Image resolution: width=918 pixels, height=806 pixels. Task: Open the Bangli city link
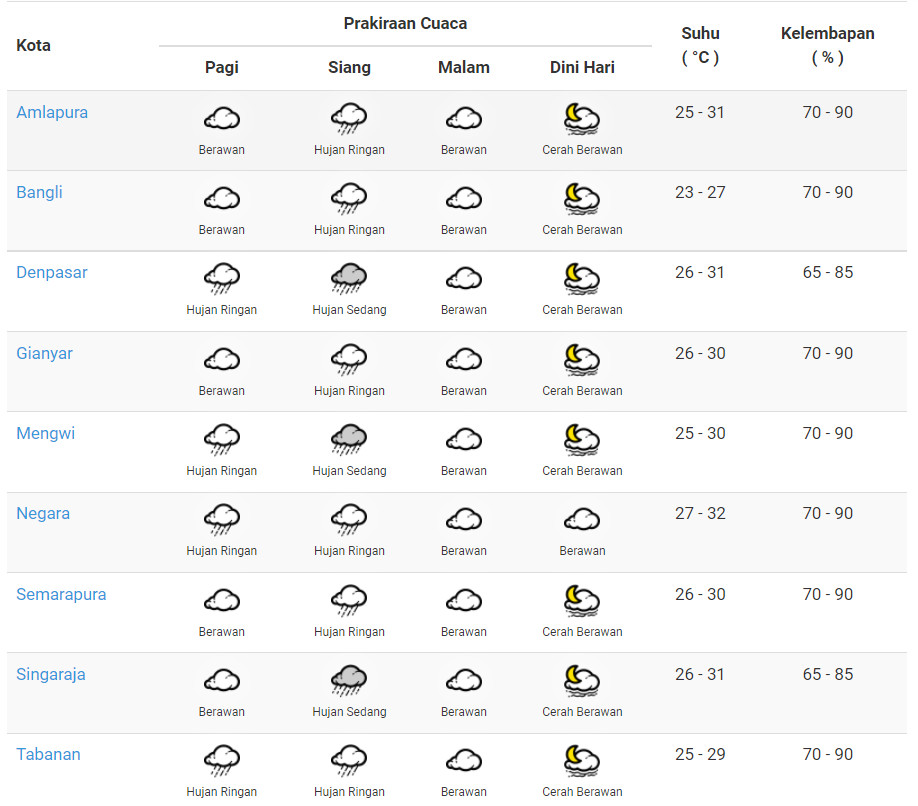tap(39, 192)
